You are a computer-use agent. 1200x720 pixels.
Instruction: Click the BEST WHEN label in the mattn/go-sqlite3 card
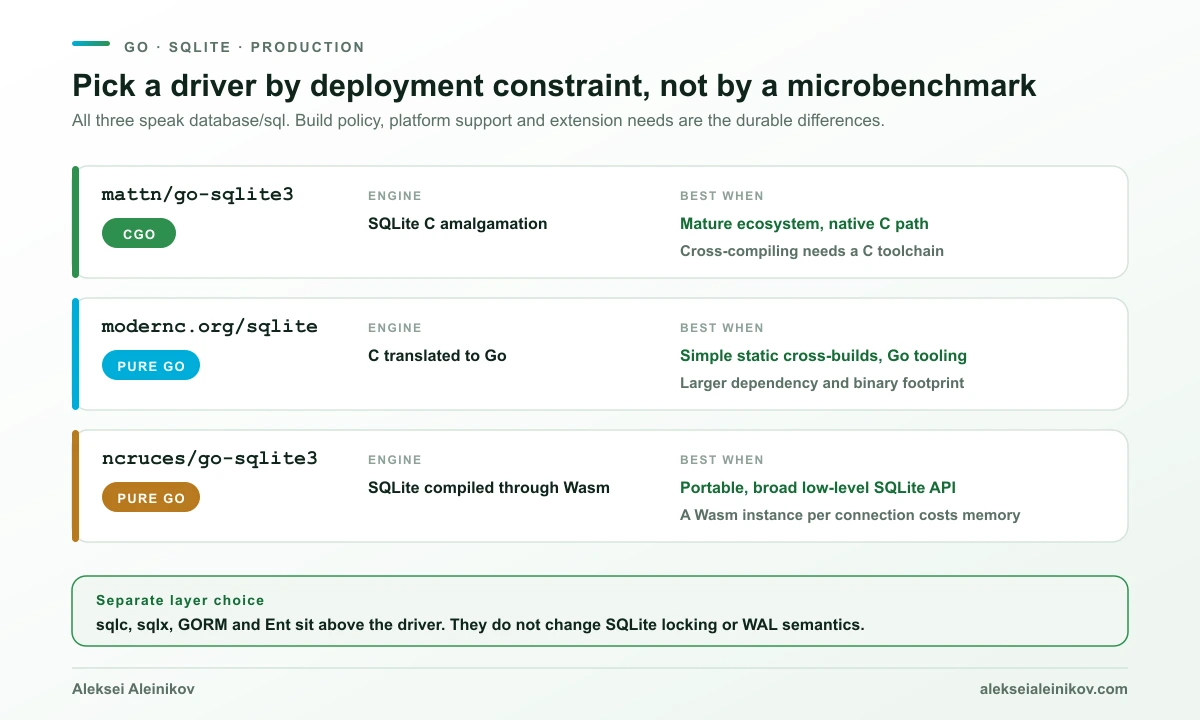pyautogui.click(x=722, y=196)
